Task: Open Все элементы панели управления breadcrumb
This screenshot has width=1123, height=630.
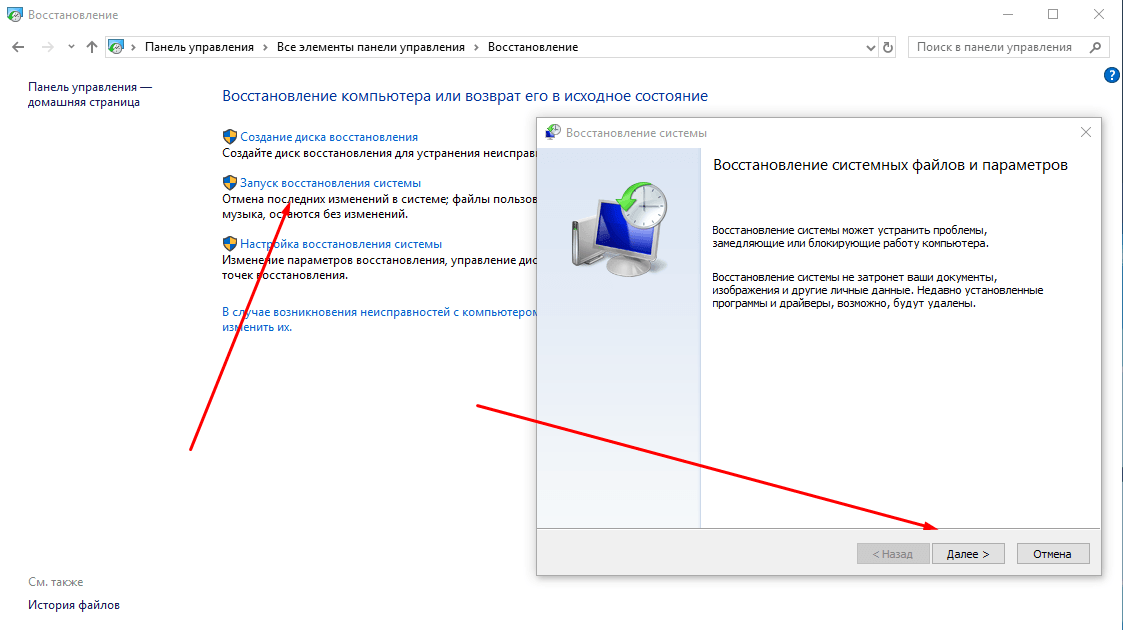Action: point(370,47)
